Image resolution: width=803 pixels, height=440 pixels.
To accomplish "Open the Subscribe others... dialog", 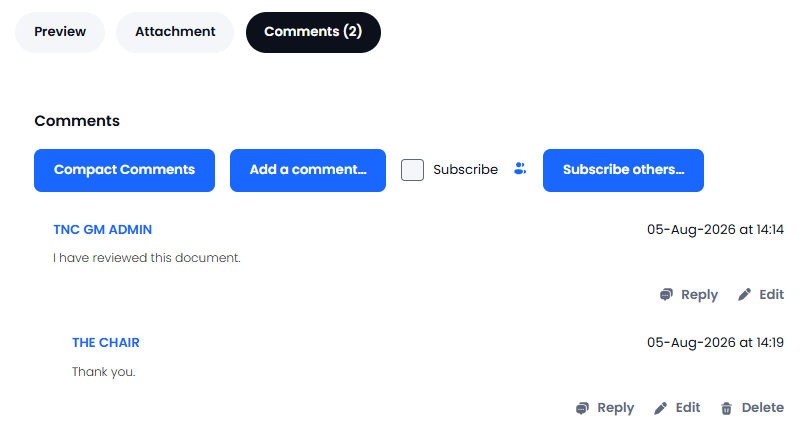I will tap(623, 171).
